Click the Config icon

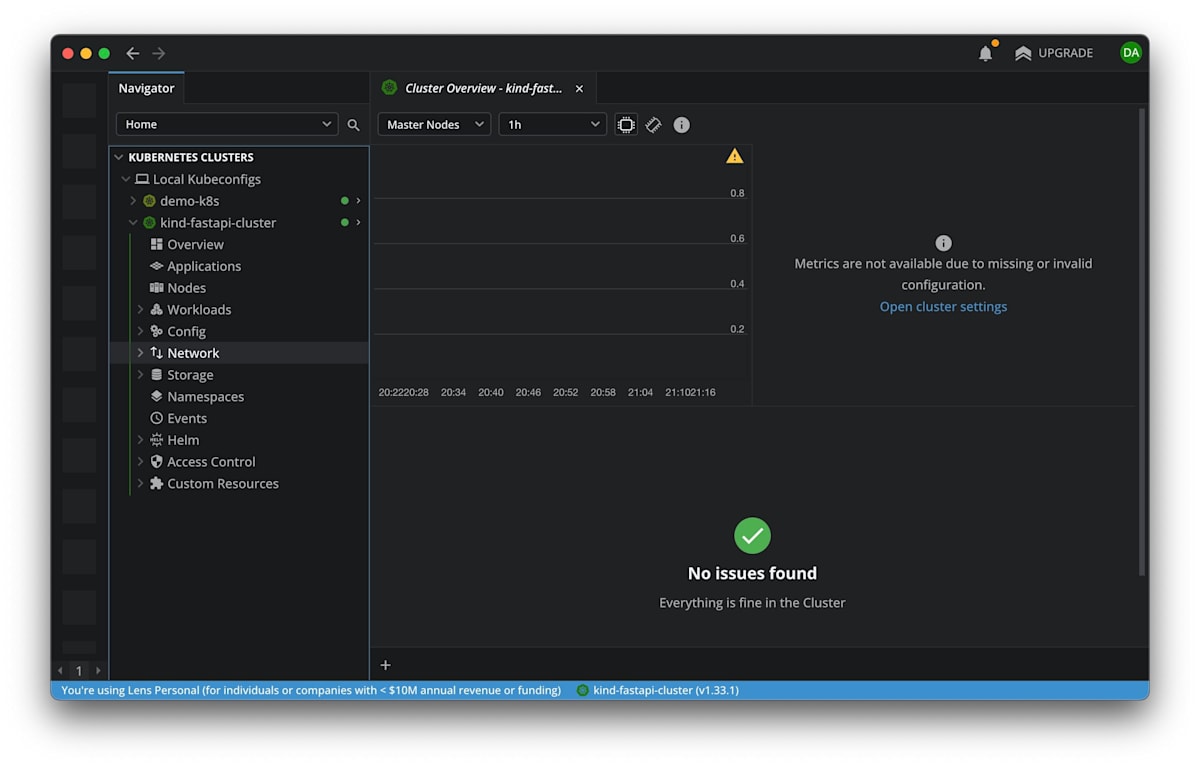[x=156, y=331]
